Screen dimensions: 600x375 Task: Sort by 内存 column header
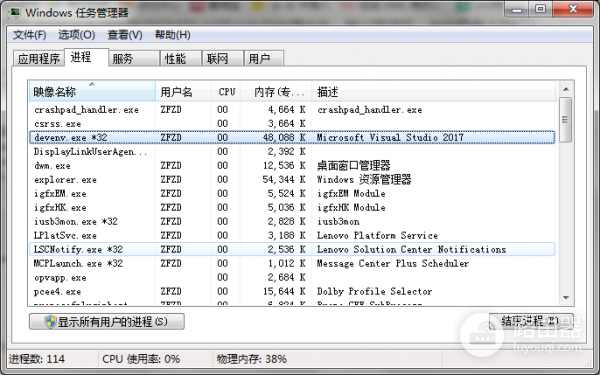276,91
